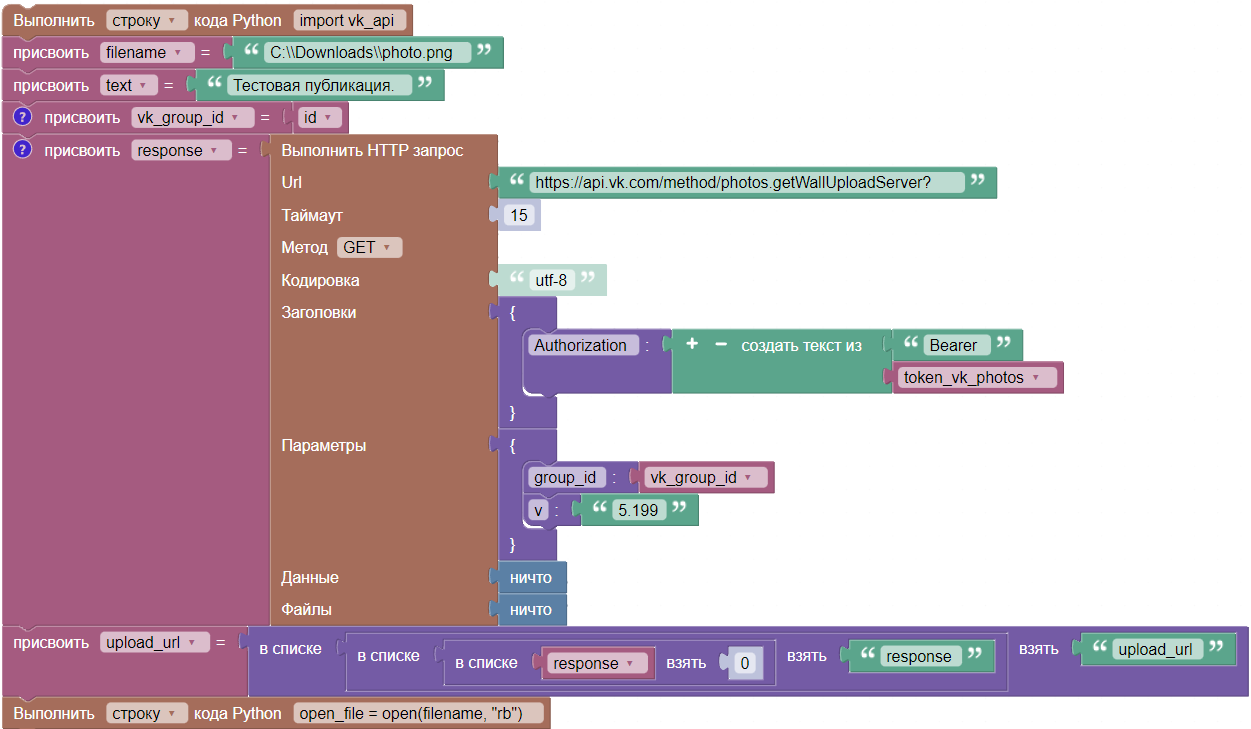The image size is (1251, 729).
Task: Click the Таймаут label
Action: [312, 216]
